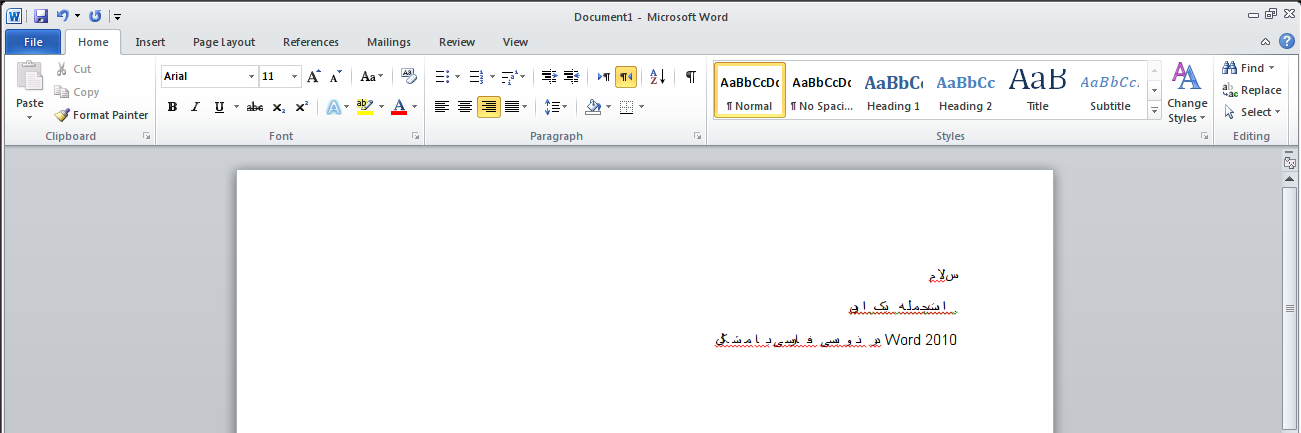The image size is (1301, 433).
Task: Apply paragraph Shading paint bucket
Action: tap(593, 107)
